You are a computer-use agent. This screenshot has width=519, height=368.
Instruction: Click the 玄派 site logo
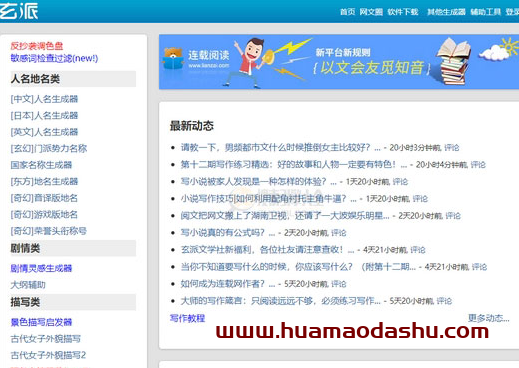[19, 11]
